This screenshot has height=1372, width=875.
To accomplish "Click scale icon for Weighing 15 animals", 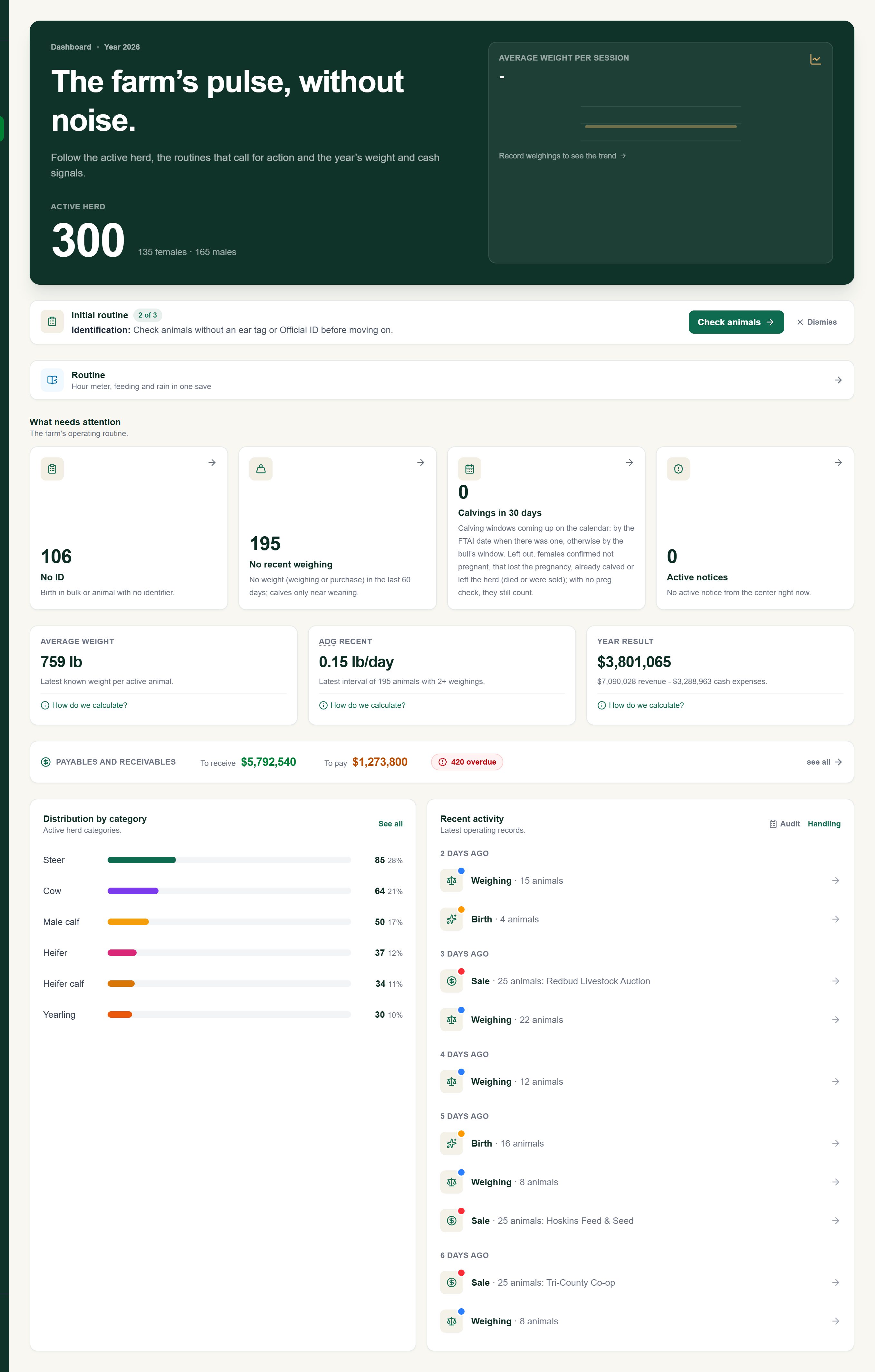I will tap(451, 880).
